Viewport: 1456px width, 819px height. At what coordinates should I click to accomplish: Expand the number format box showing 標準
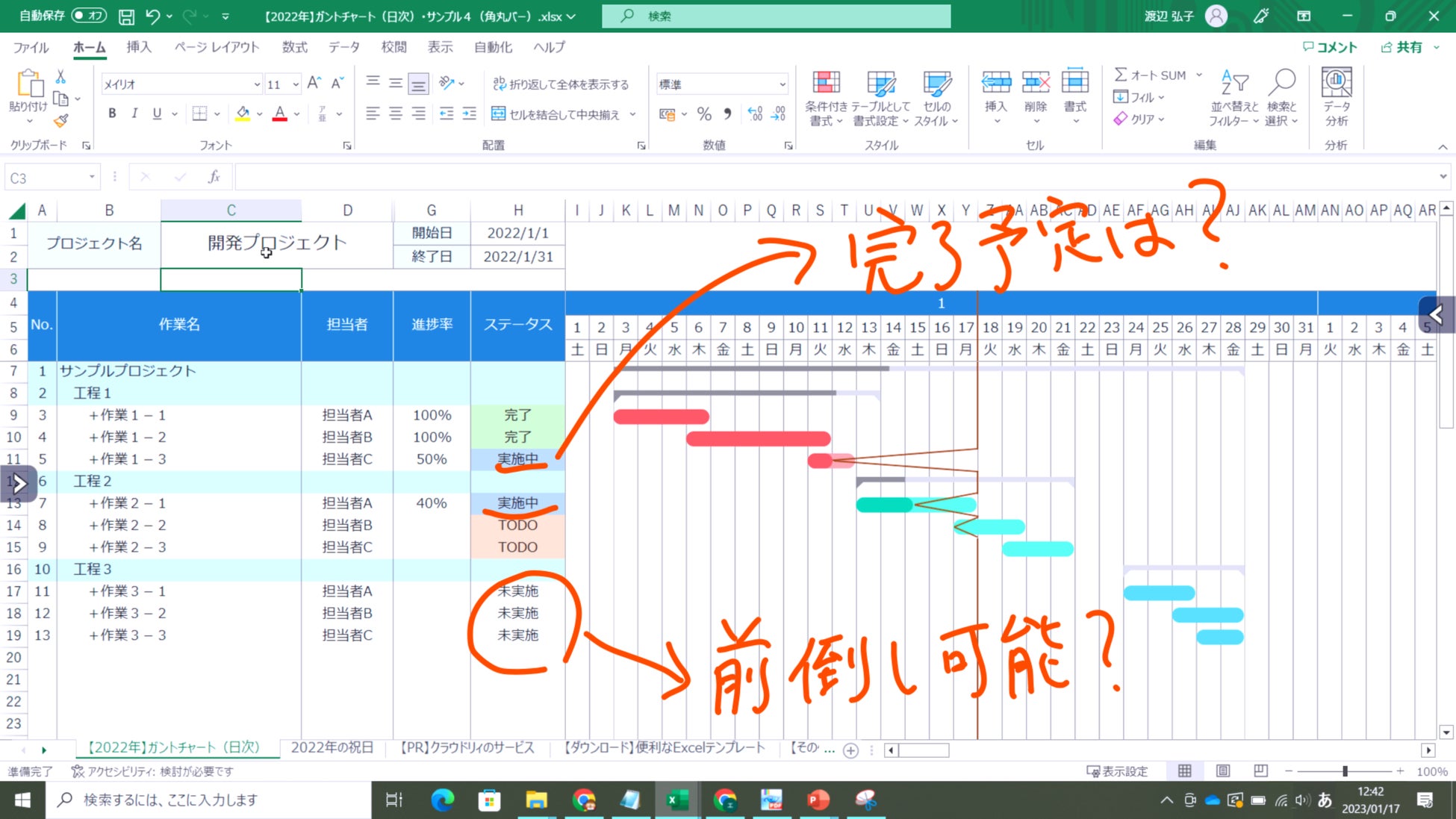[x=782, y=84]
